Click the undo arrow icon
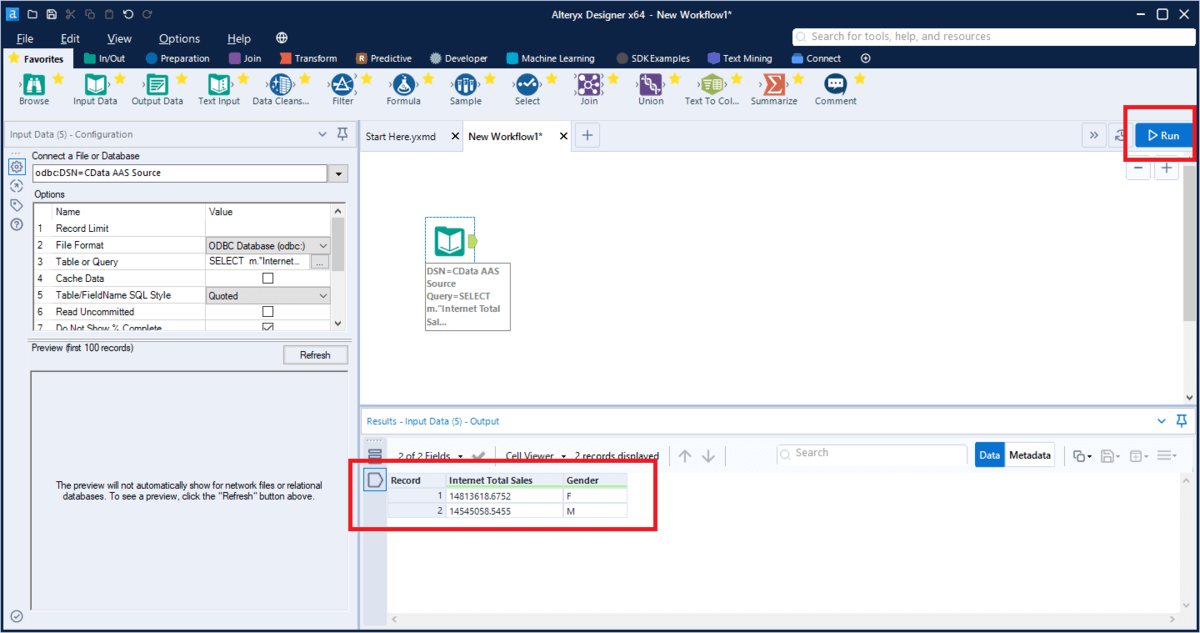The image size is (1200, 633). [127, 14]
